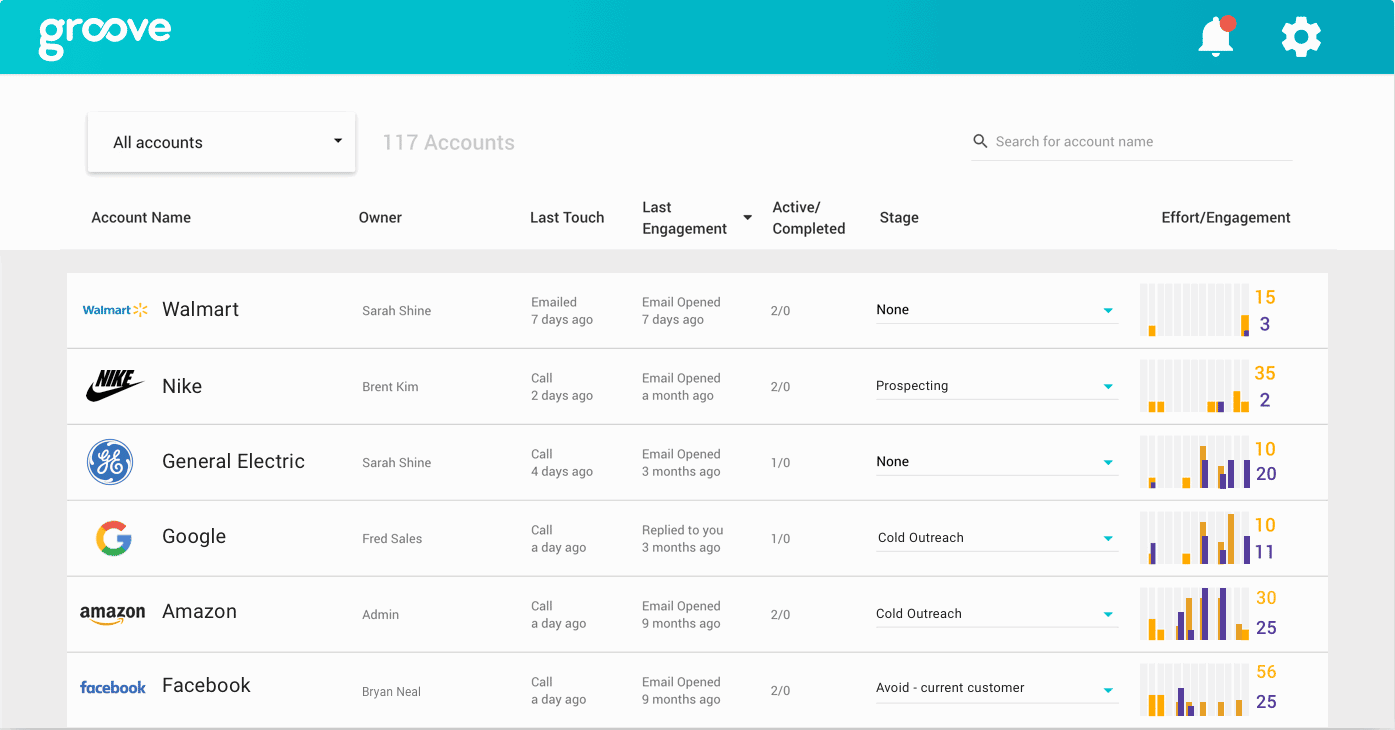This screenshot has height=730, width=1395.
Task: Click the Facebook effort/engagement chart
Action: pos(1195,690)
